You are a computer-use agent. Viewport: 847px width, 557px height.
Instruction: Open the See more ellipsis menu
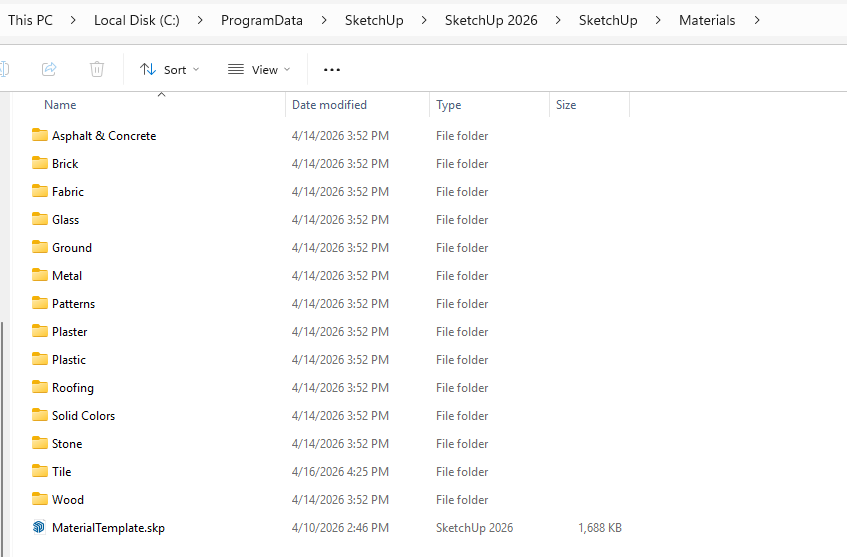click(x=332, y=69)
